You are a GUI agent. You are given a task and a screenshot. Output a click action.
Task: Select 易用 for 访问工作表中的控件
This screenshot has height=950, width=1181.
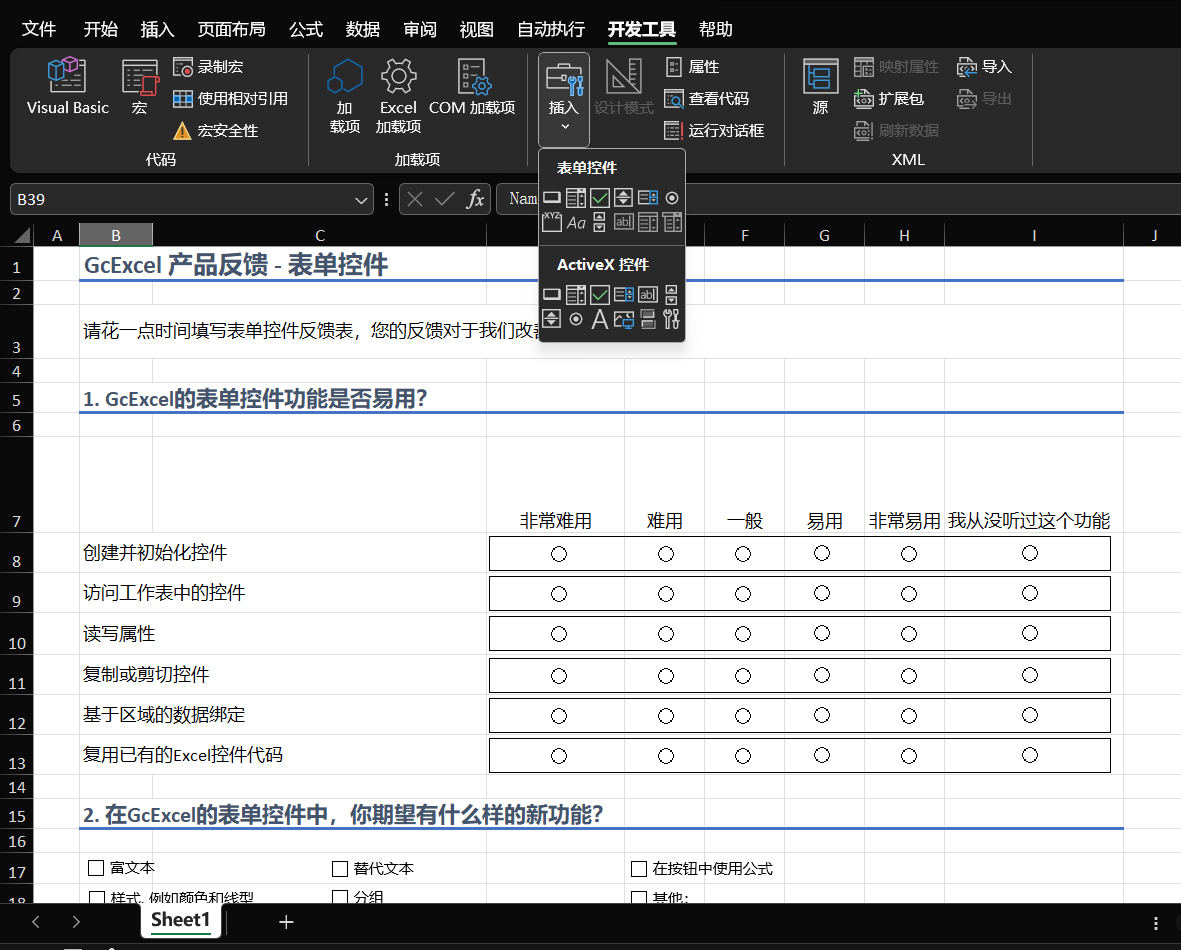pos(822,594)
